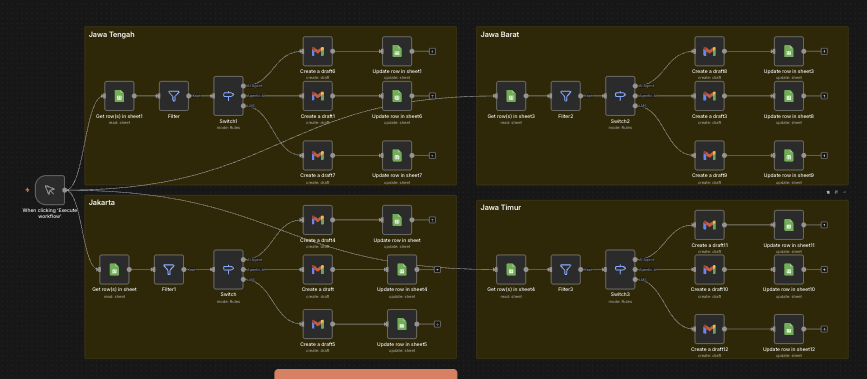The height and width of the screenshot is (379, 867).
Task: Select the Gmail node Create a draft12
Action: [709, 329]
